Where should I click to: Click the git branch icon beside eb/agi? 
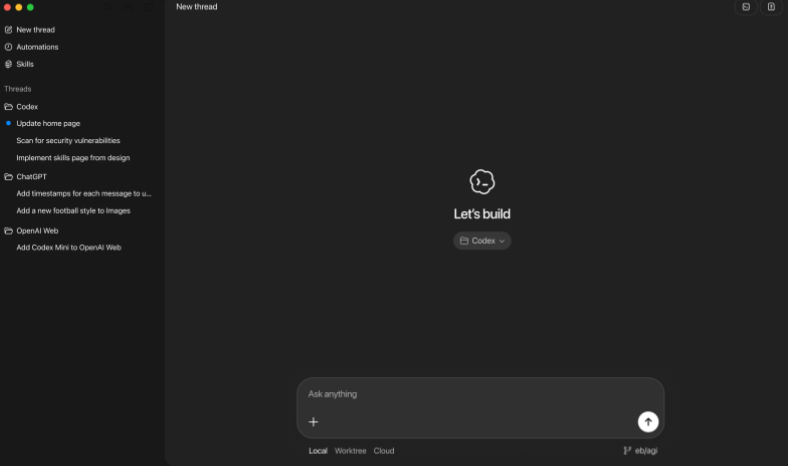[627, 451]
